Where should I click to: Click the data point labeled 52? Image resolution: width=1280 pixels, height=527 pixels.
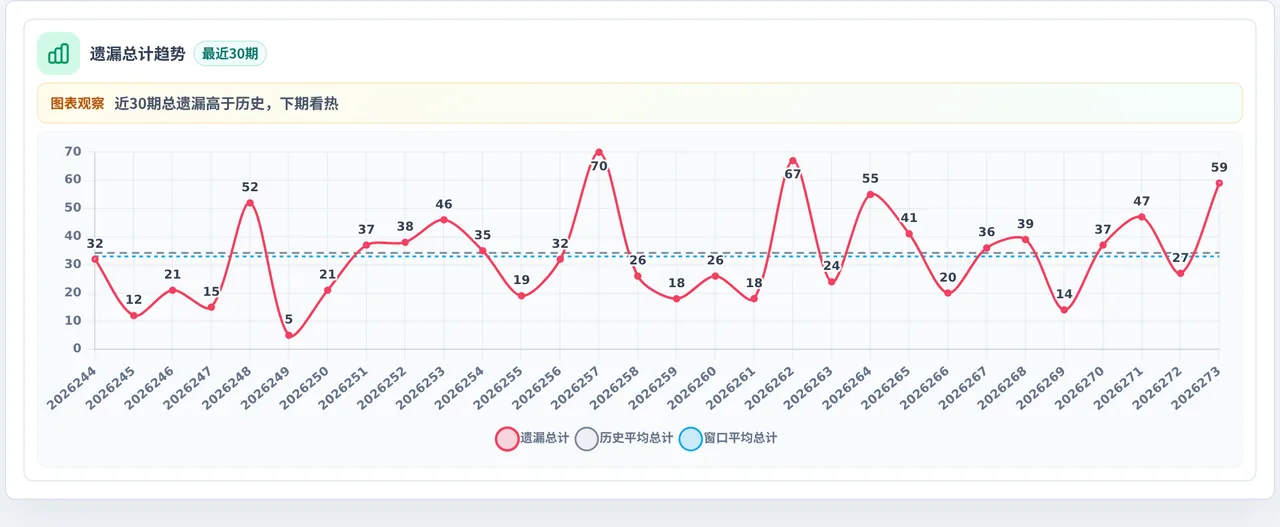(x=250, y=203)
